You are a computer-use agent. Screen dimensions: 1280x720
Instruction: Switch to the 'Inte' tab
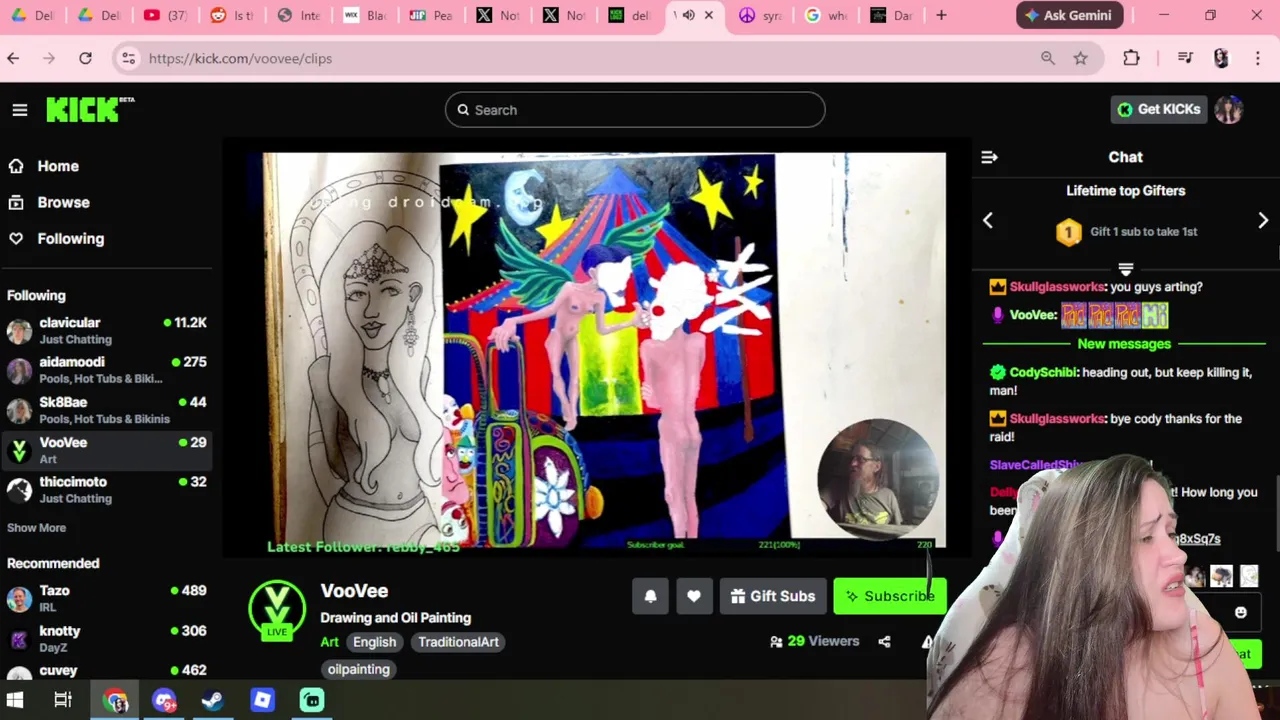[298, 15]
